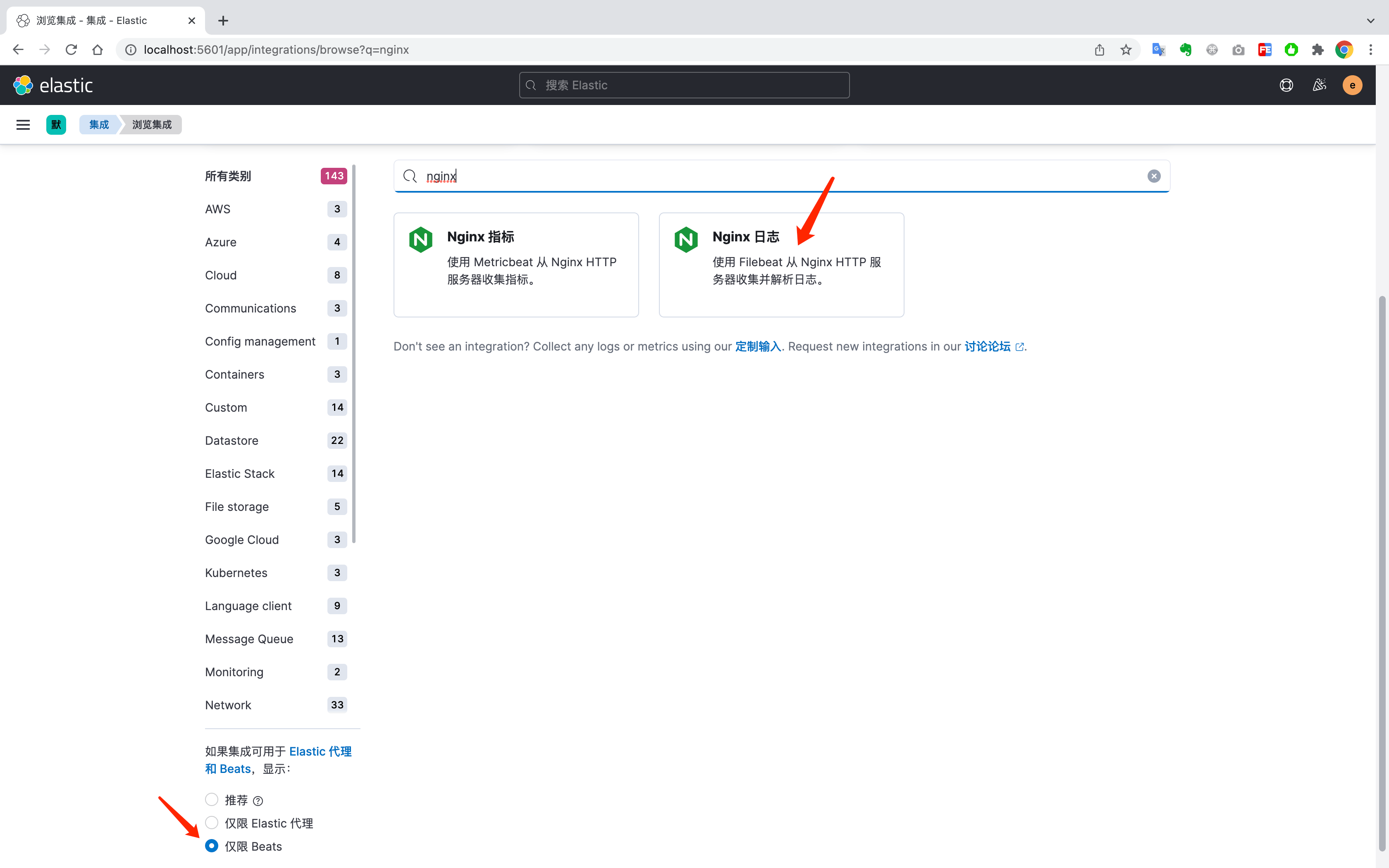Viewport: 1389px width, 868px height.
Task: Open the extensions puzzle icon
Action: click(1318, 50)
